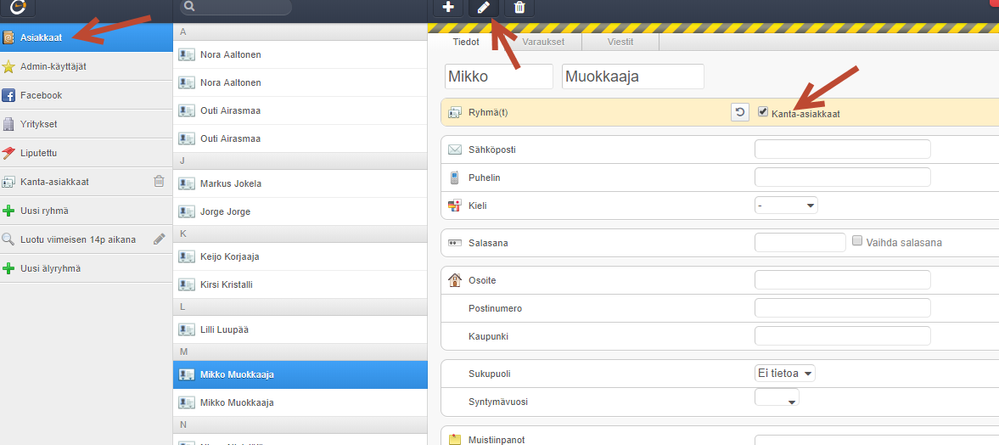999x445 pixels.
Task: Open the Sukupuoli gender dropdown
Action: coord(785,373)
